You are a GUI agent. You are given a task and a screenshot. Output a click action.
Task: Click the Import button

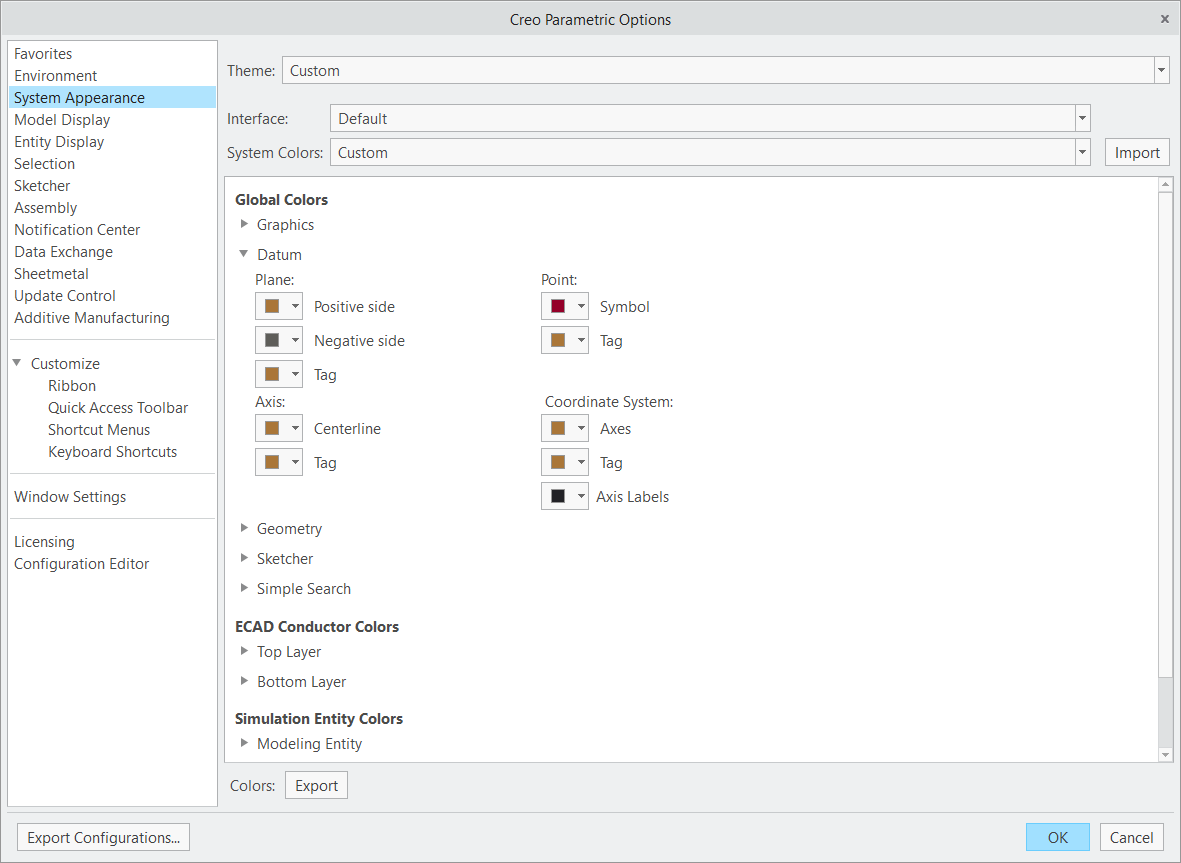(1137, 152)
